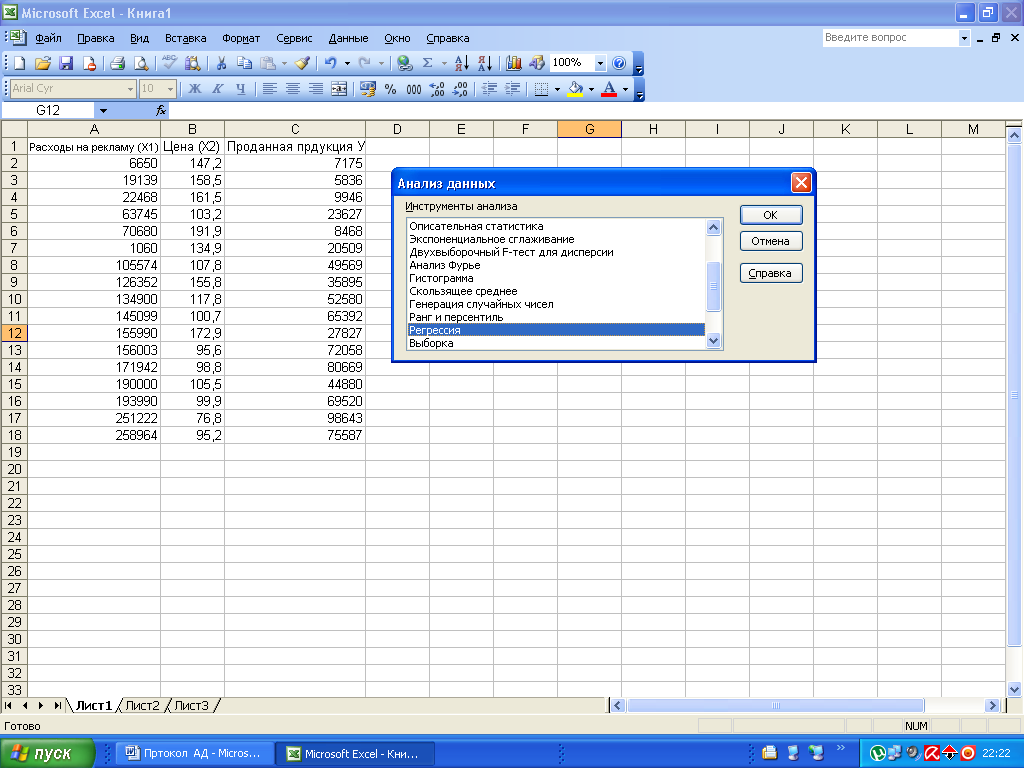Expand the Name Box G12 dropdown

coord(103,110)
